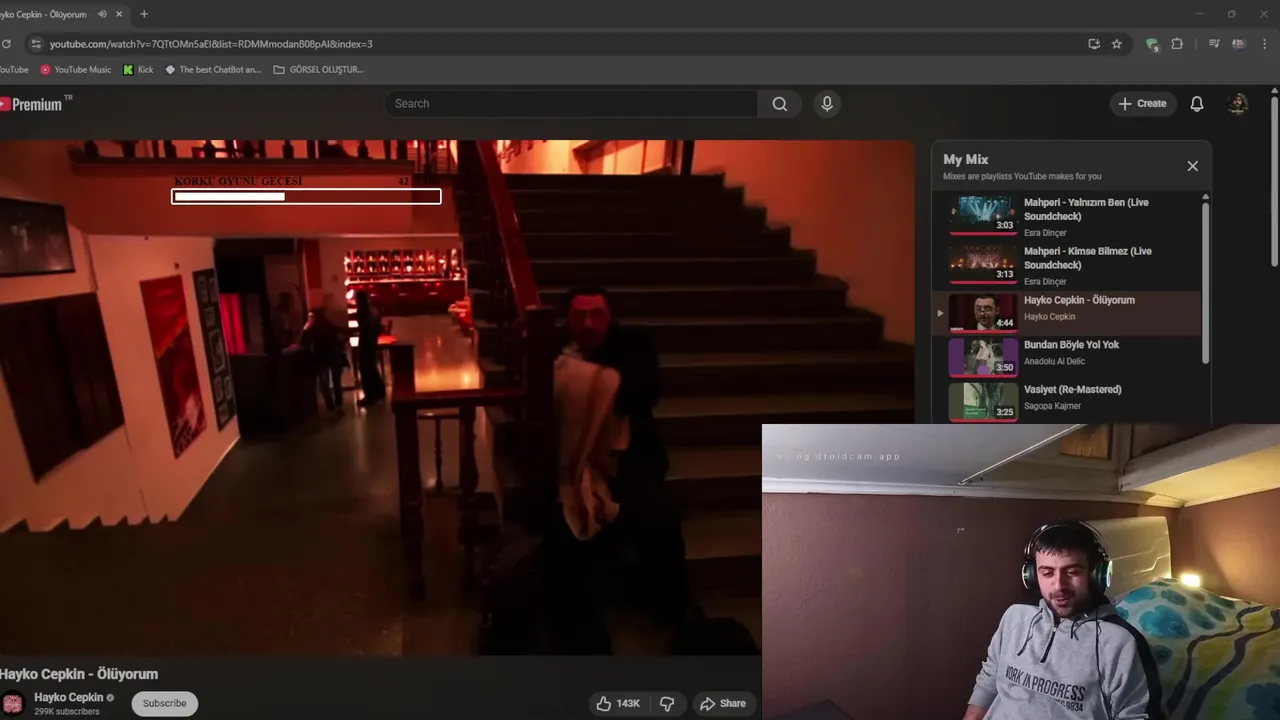
Task: Open YouTube notifications bell
Action: click(x=1197, y=104)
